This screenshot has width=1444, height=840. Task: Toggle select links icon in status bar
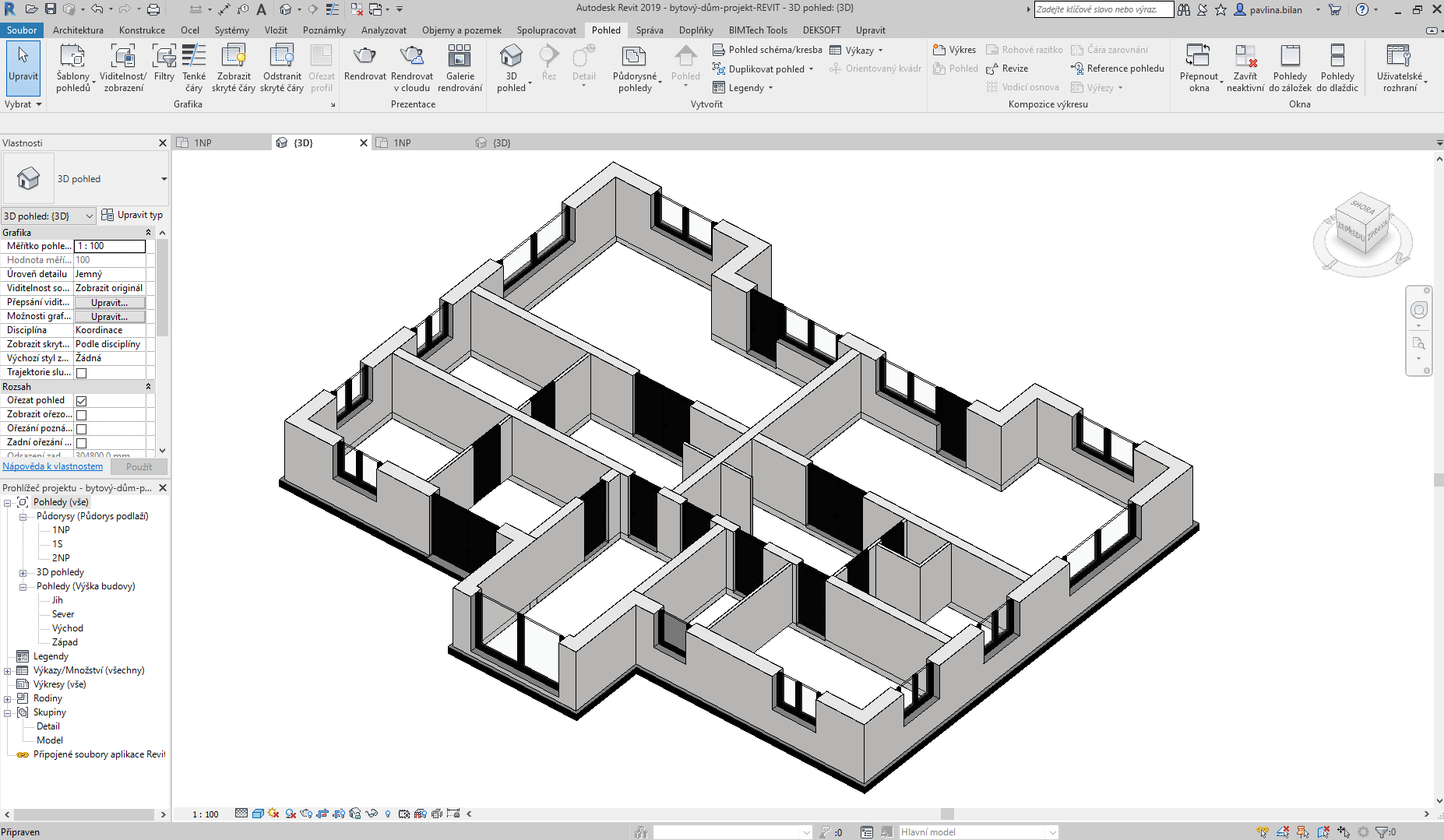1263,832
